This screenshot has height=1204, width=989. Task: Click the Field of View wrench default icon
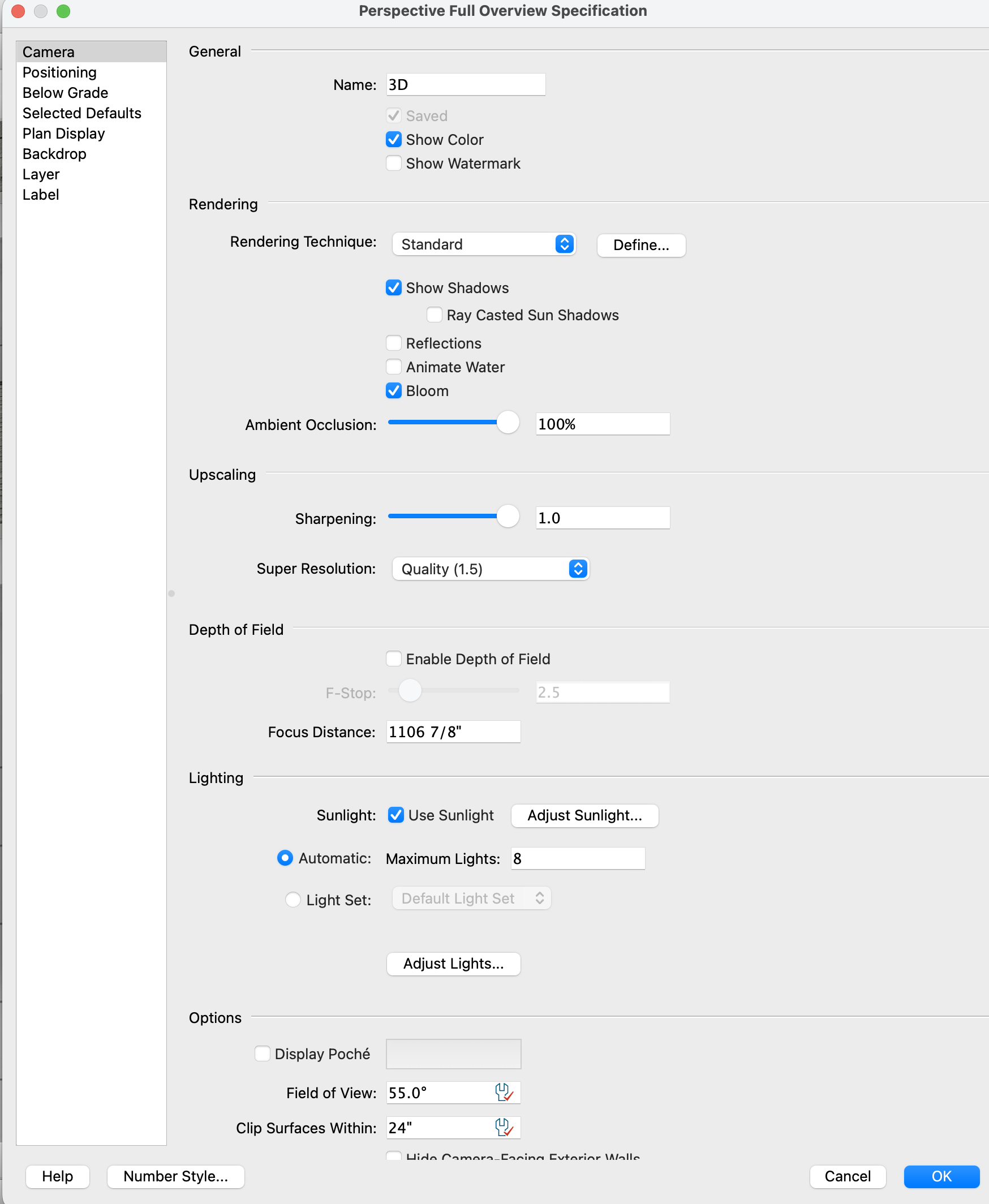(504, 1093)
